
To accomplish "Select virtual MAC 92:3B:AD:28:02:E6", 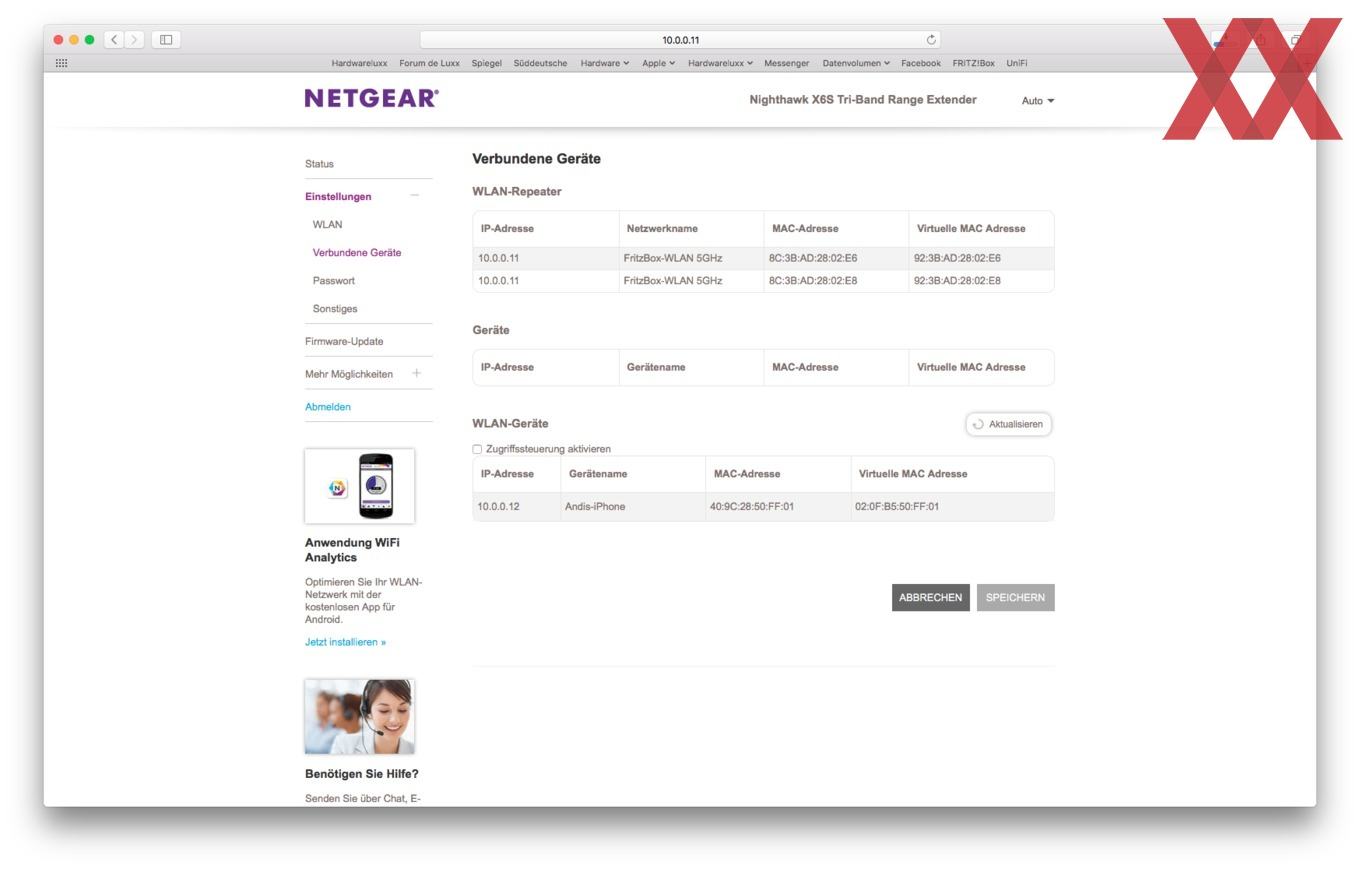I will [x=957, y=258].
